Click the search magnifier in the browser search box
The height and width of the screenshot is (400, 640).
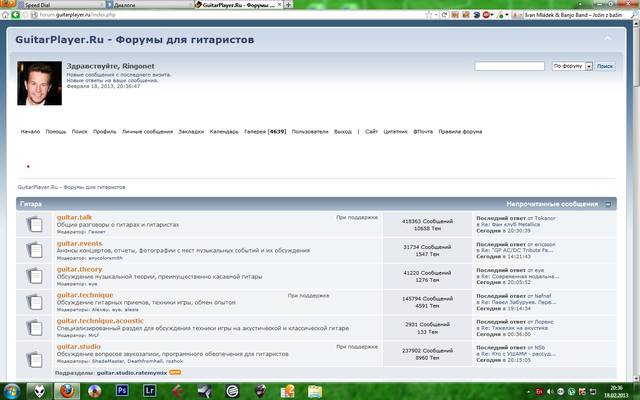click(x=635, y=15)
